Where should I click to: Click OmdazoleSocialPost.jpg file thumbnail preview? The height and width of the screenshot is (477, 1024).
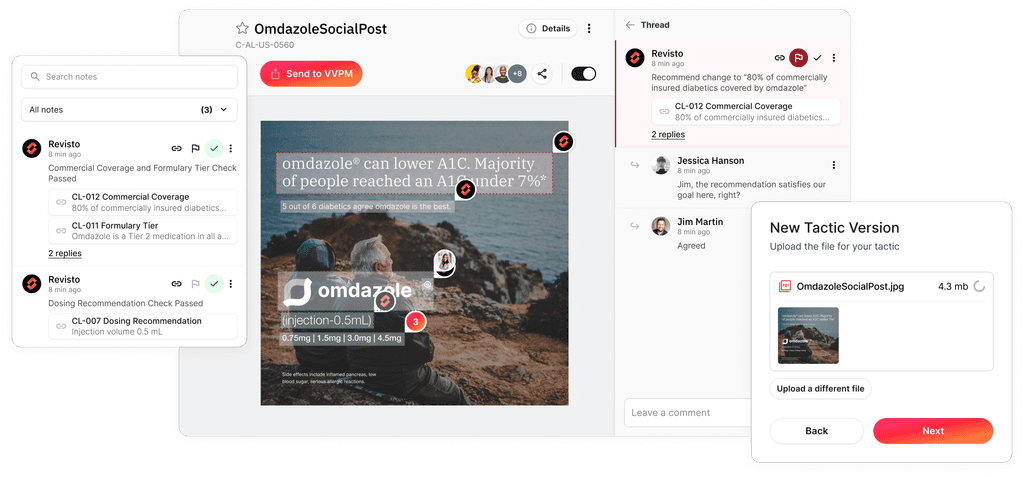click(x=808, y=335)
